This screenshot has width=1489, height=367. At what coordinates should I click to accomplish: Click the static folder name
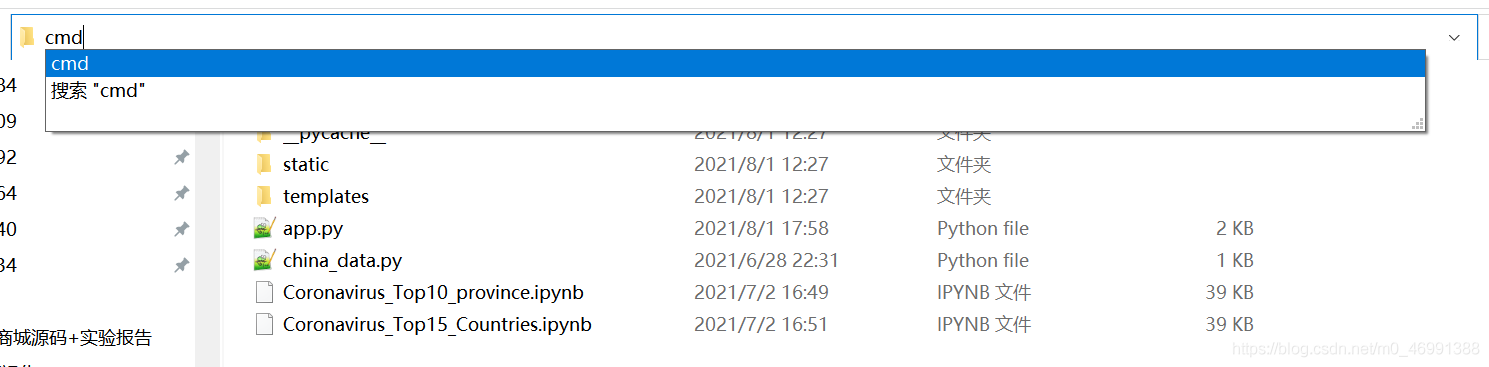tap(306, 164)
